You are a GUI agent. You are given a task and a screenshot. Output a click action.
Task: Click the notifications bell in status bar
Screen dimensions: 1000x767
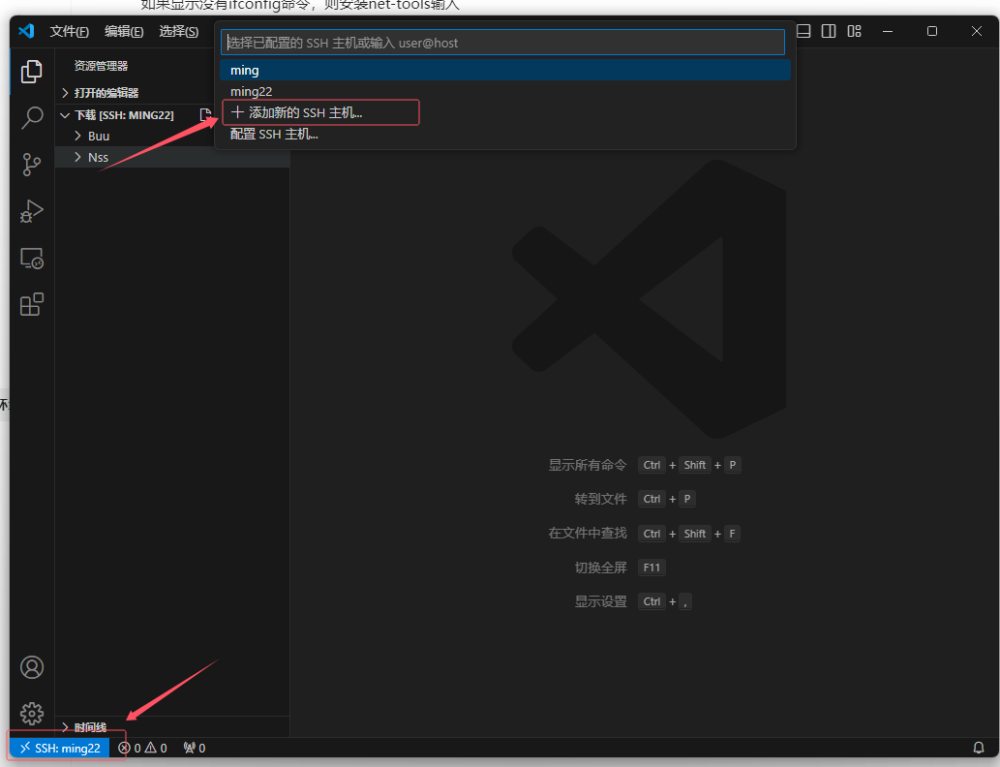(979, 748)
